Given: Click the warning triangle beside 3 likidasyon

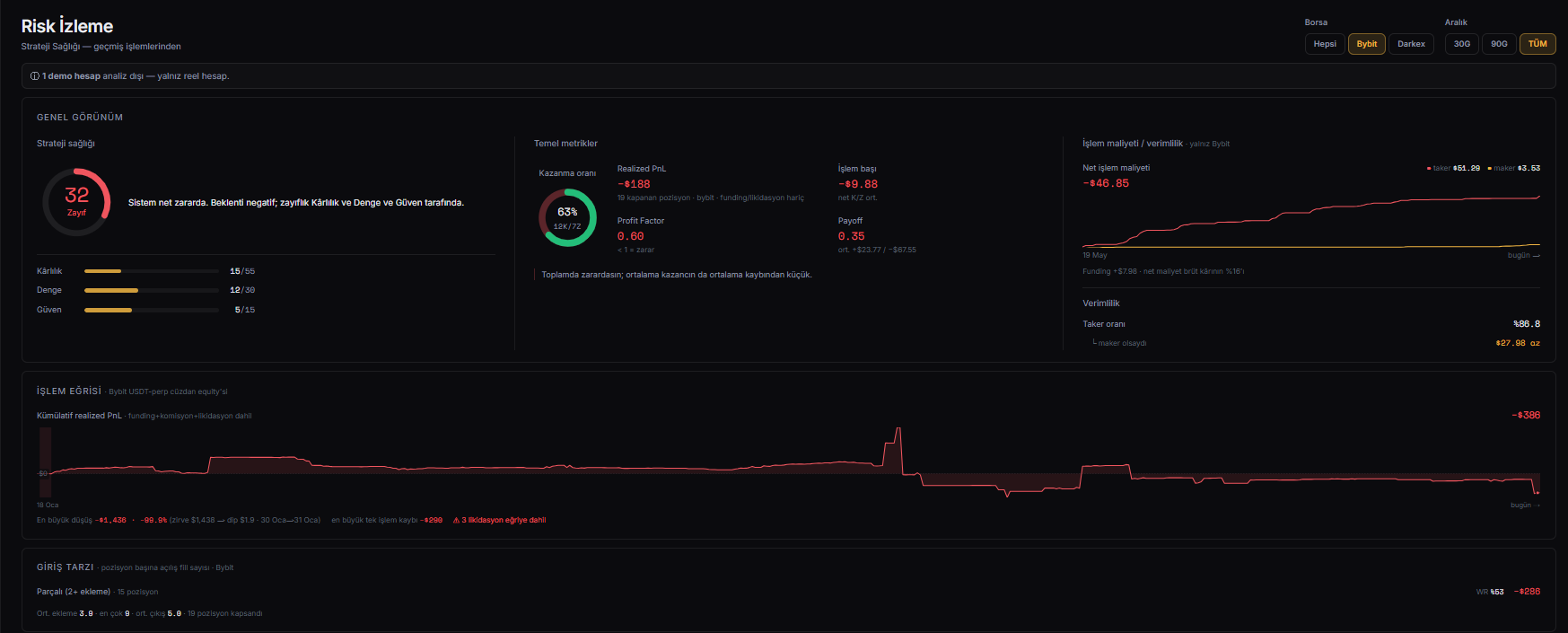Looking at the screenshot, I should pos(456,520).
